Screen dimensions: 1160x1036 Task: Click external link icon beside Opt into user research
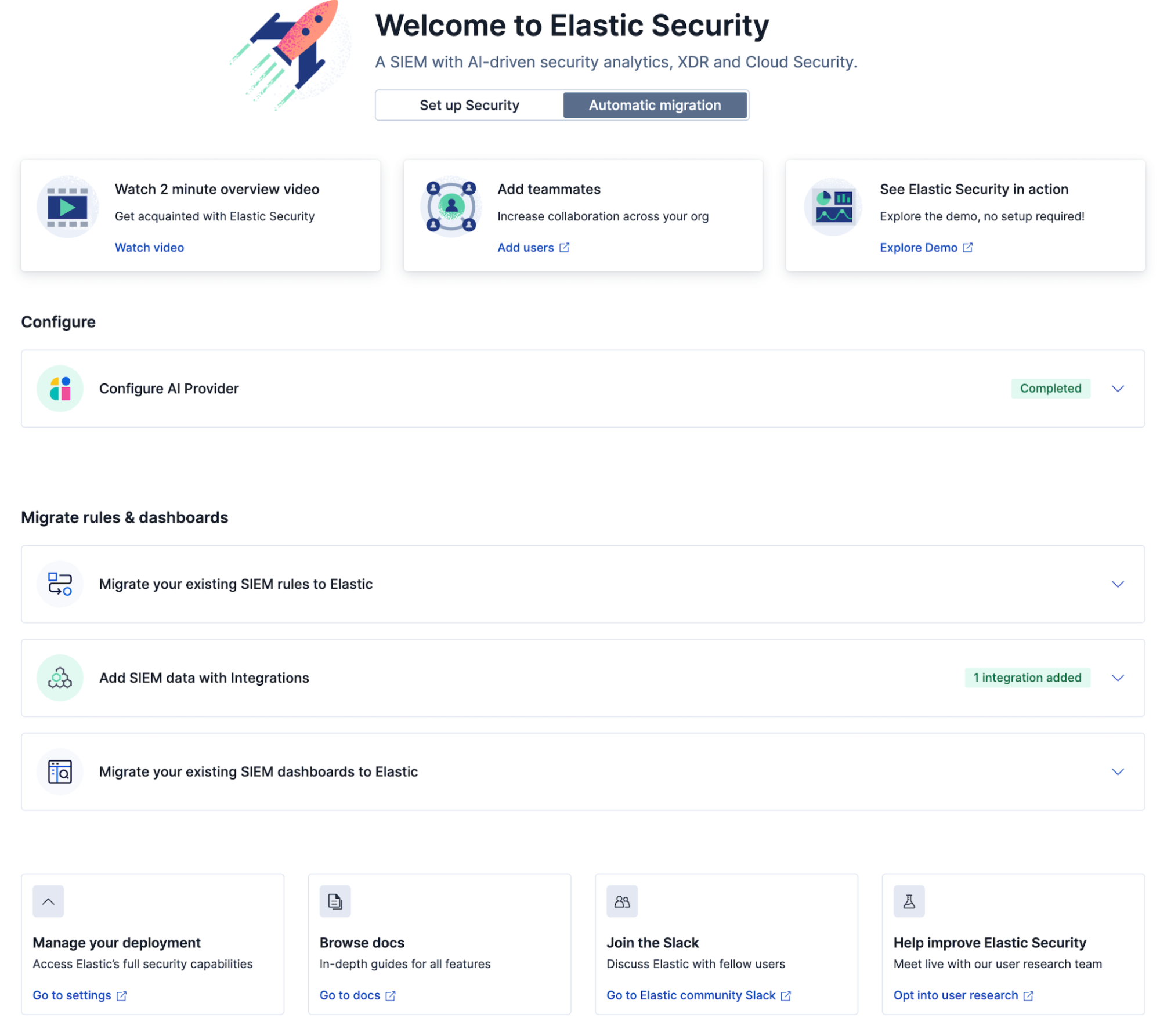[x=1029, y=996]
